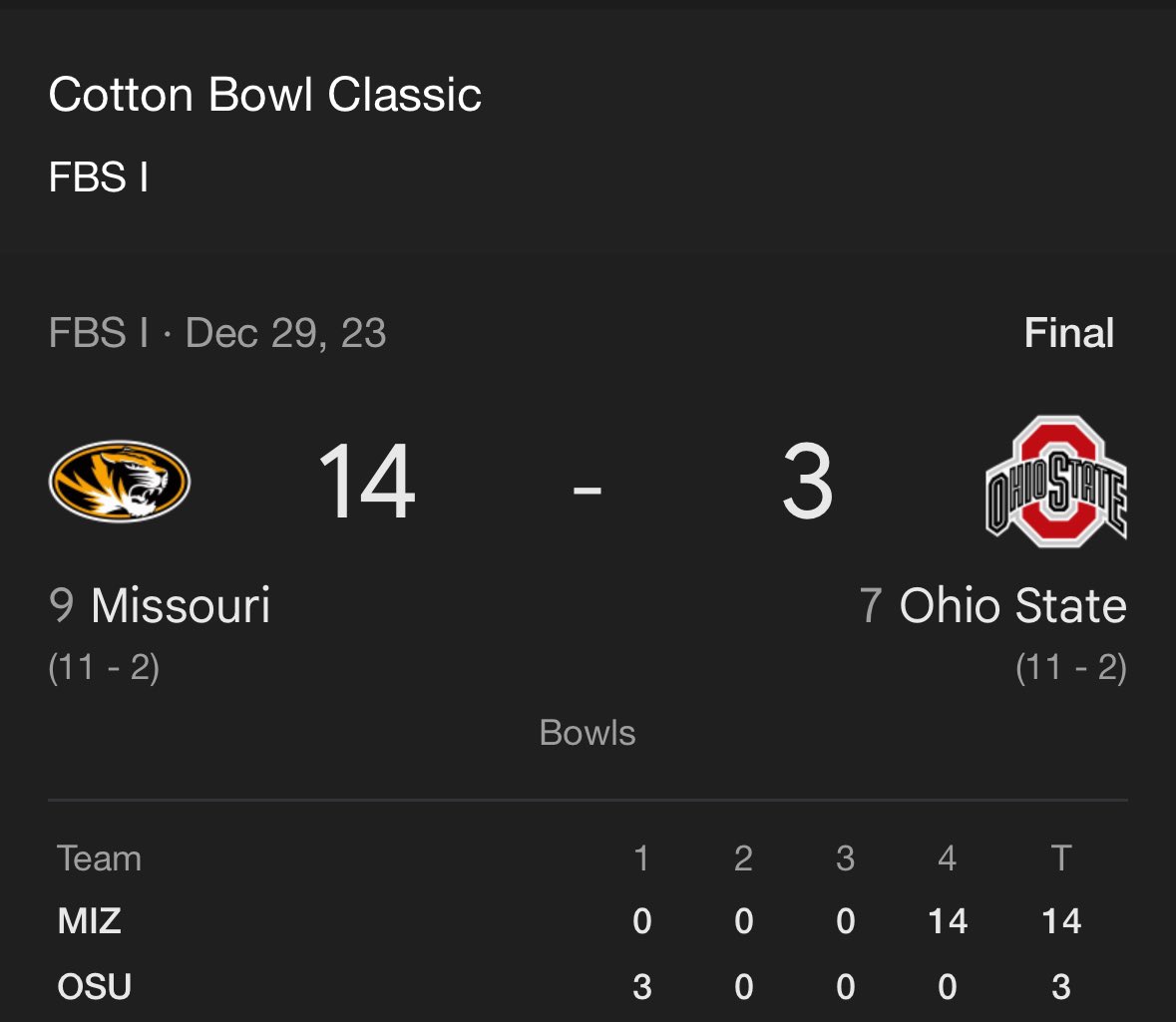Select the Missouri team name
This screenshot has height=1022, width=1176.
[180, 605]
